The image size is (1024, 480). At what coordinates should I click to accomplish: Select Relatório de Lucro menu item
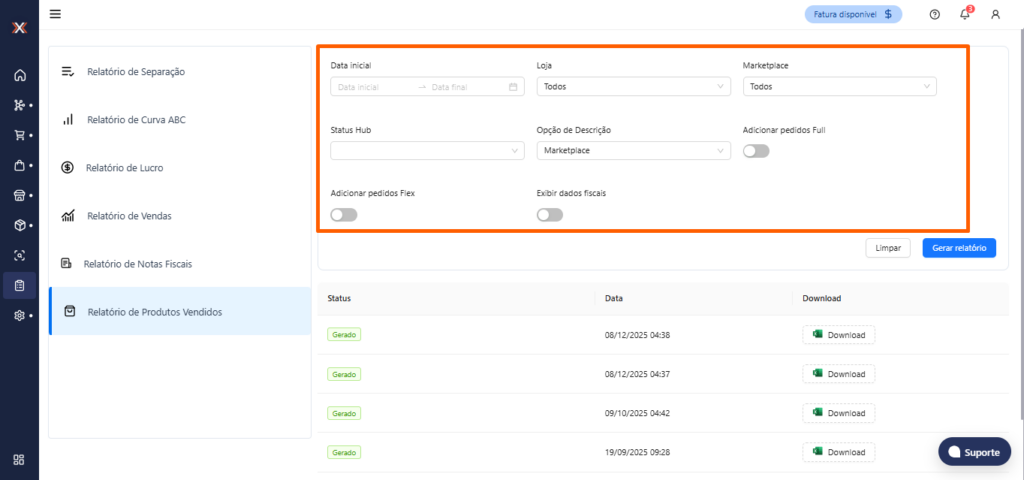[124, 168]
